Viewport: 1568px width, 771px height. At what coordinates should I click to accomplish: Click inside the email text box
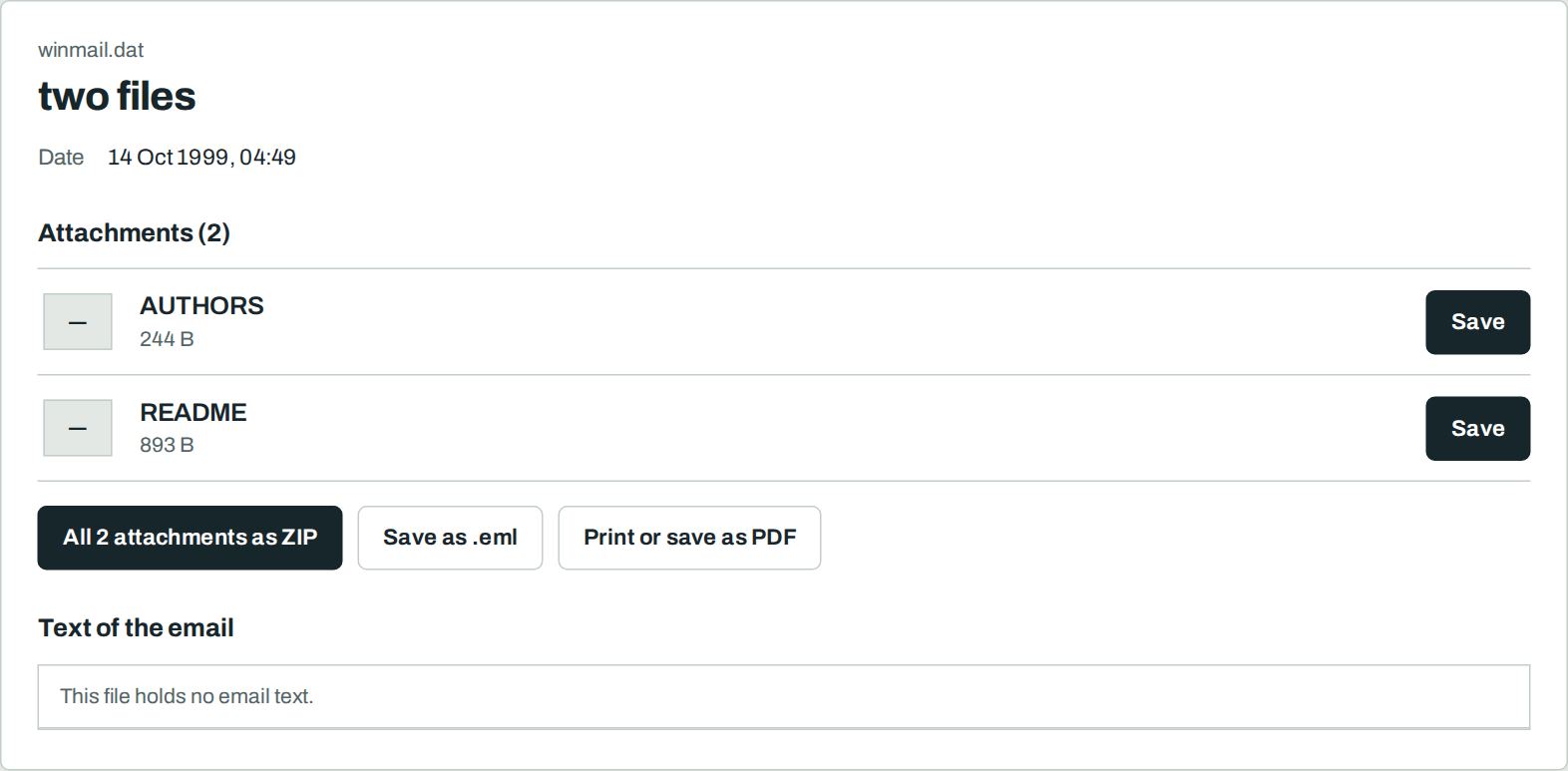[x=784, y=696]
